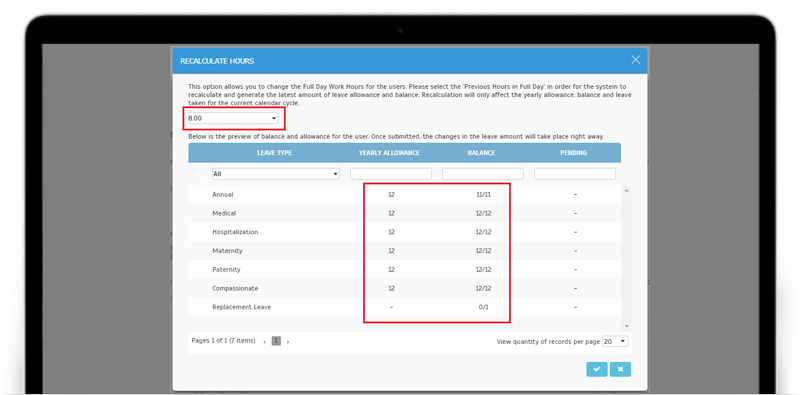Select the Medical leave row

[405, 213]
